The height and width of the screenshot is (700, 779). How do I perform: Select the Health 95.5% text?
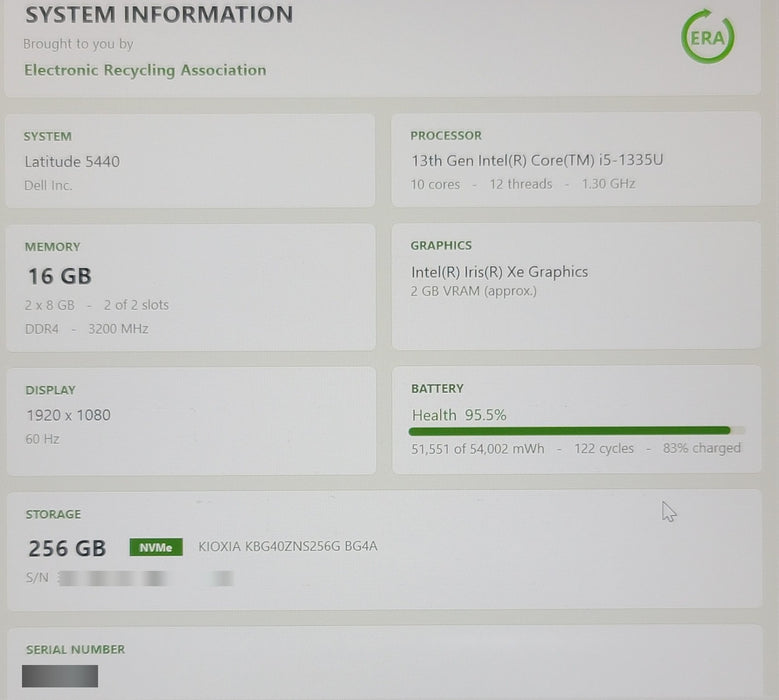(x=459, y=415)
